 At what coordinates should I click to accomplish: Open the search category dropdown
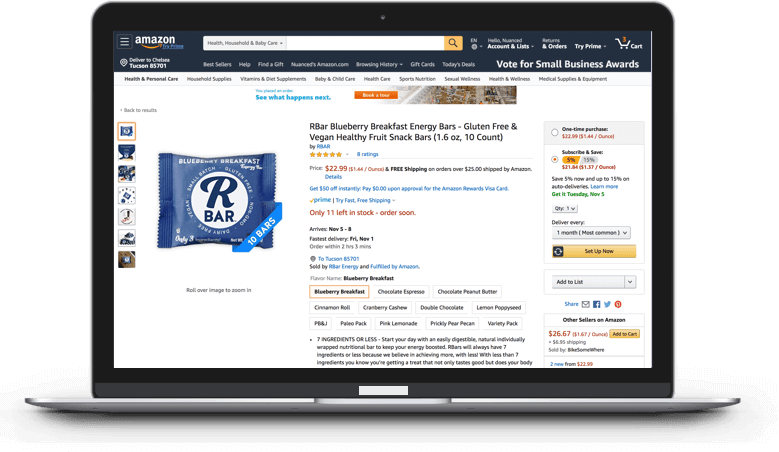click(245, 43)
